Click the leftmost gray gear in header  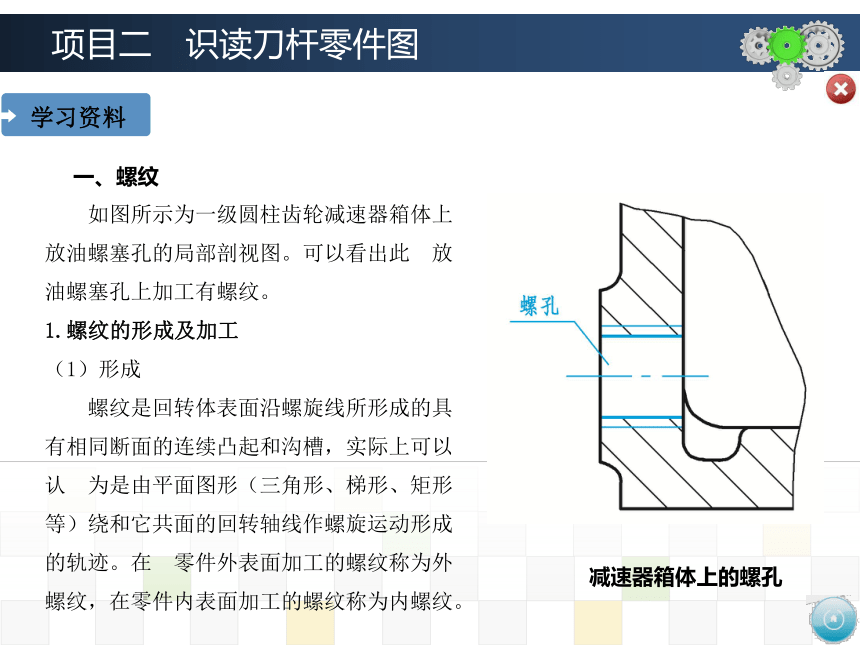click(x=756, y=46)
